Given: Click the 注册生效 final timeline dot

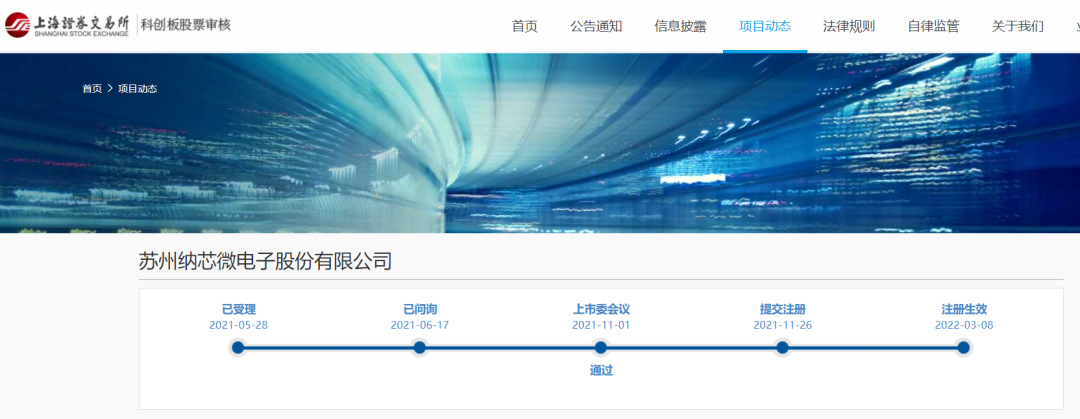Looking at the screenshot, I should coord(964,348).
